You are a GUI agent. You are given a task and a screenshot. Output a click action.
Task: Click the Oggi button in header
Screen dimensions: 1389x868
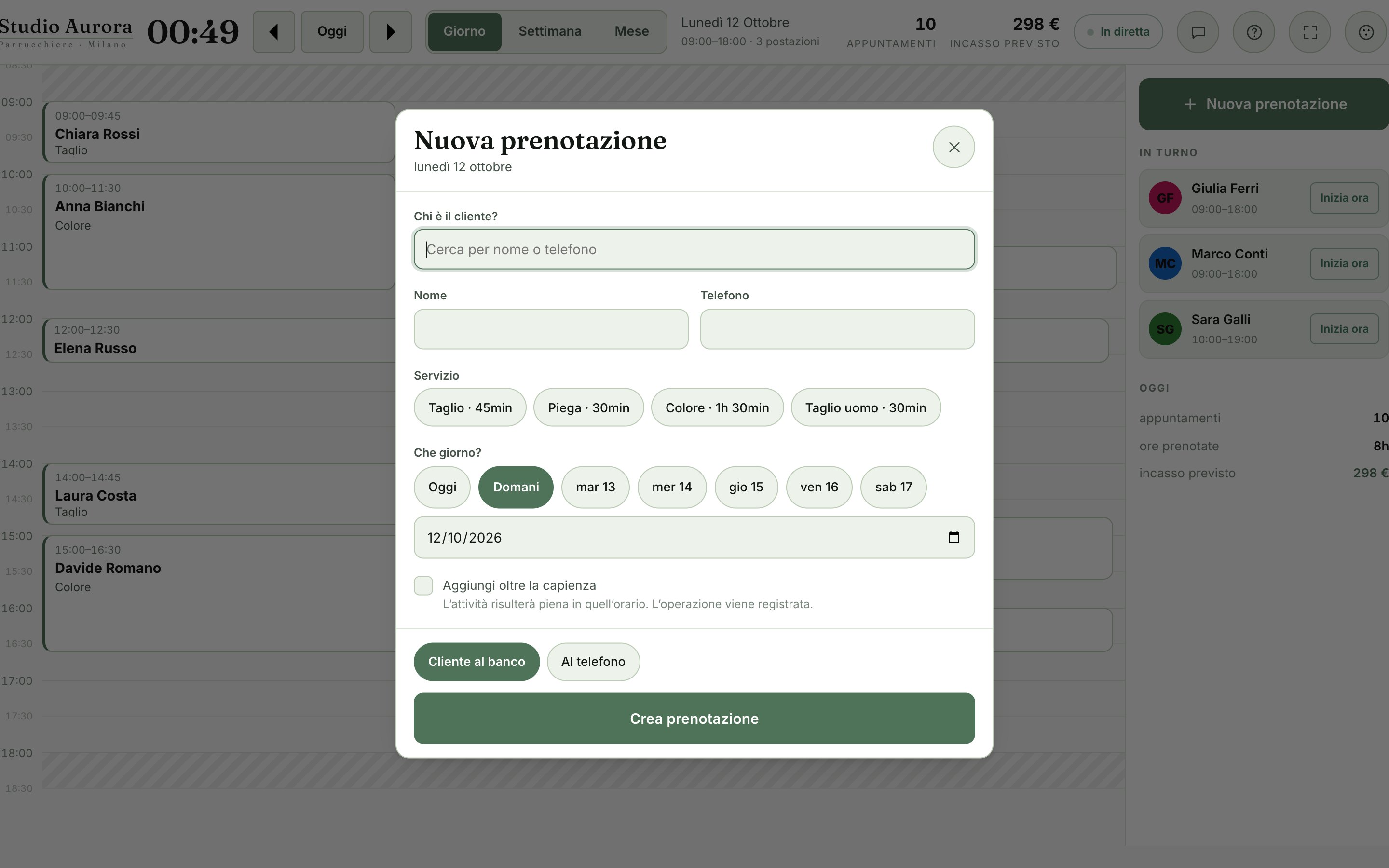[332, 31]
